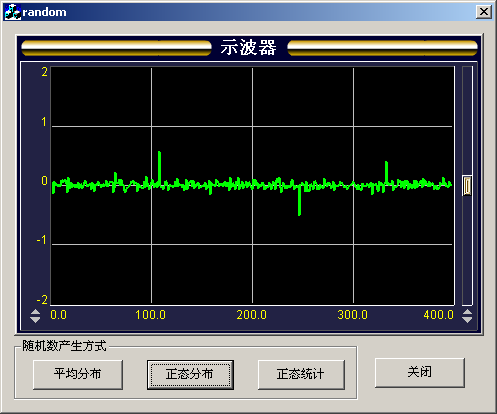
Task: Click the vertical slider track below its thumb
Action: point(467,250)
